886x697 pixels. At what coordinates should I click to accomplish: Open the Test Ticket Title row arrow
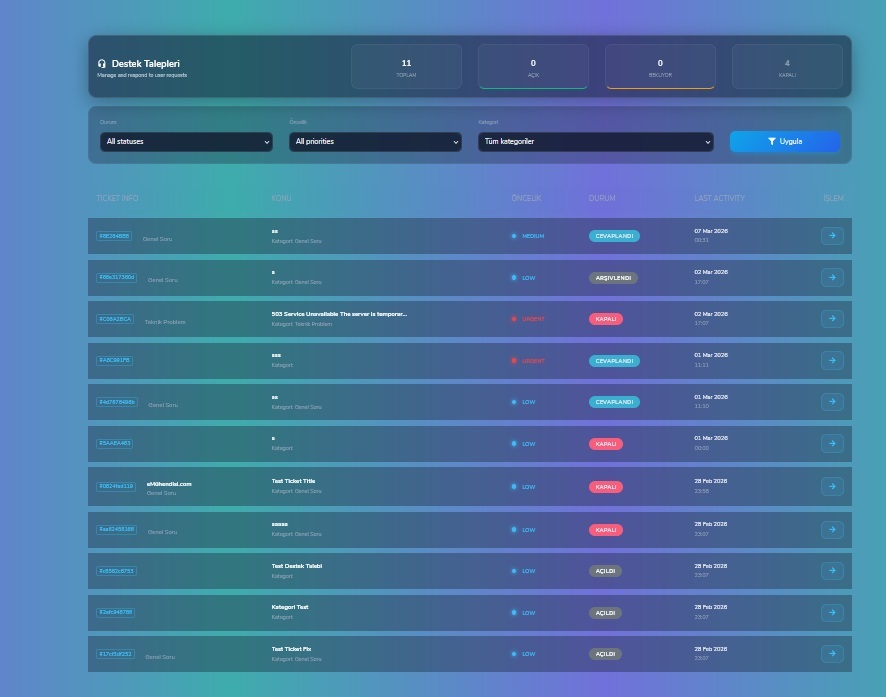832,486
